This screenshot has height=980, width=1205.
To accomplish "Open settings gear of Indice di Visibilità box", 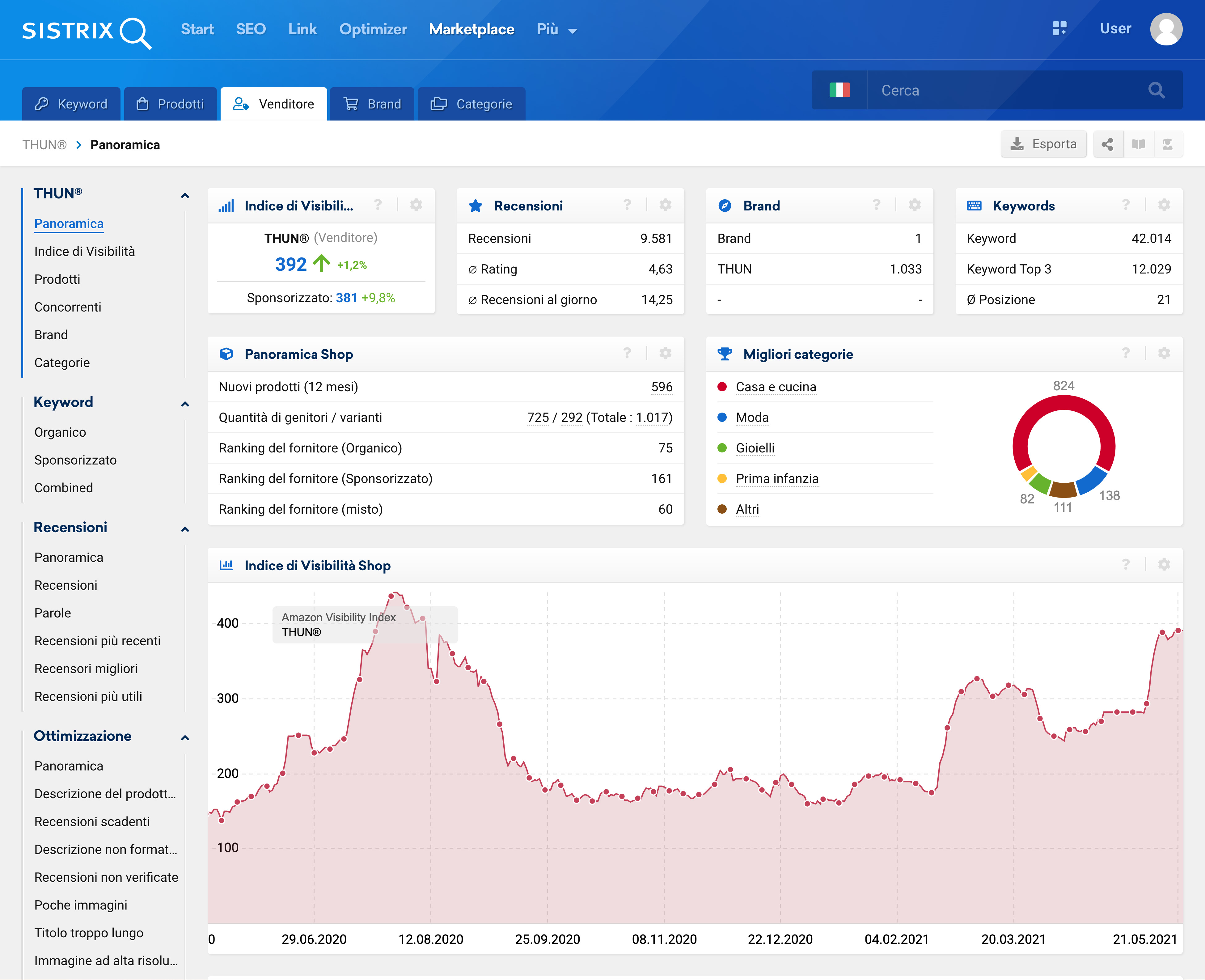I will pyautogui.click(x=416, y=205).
